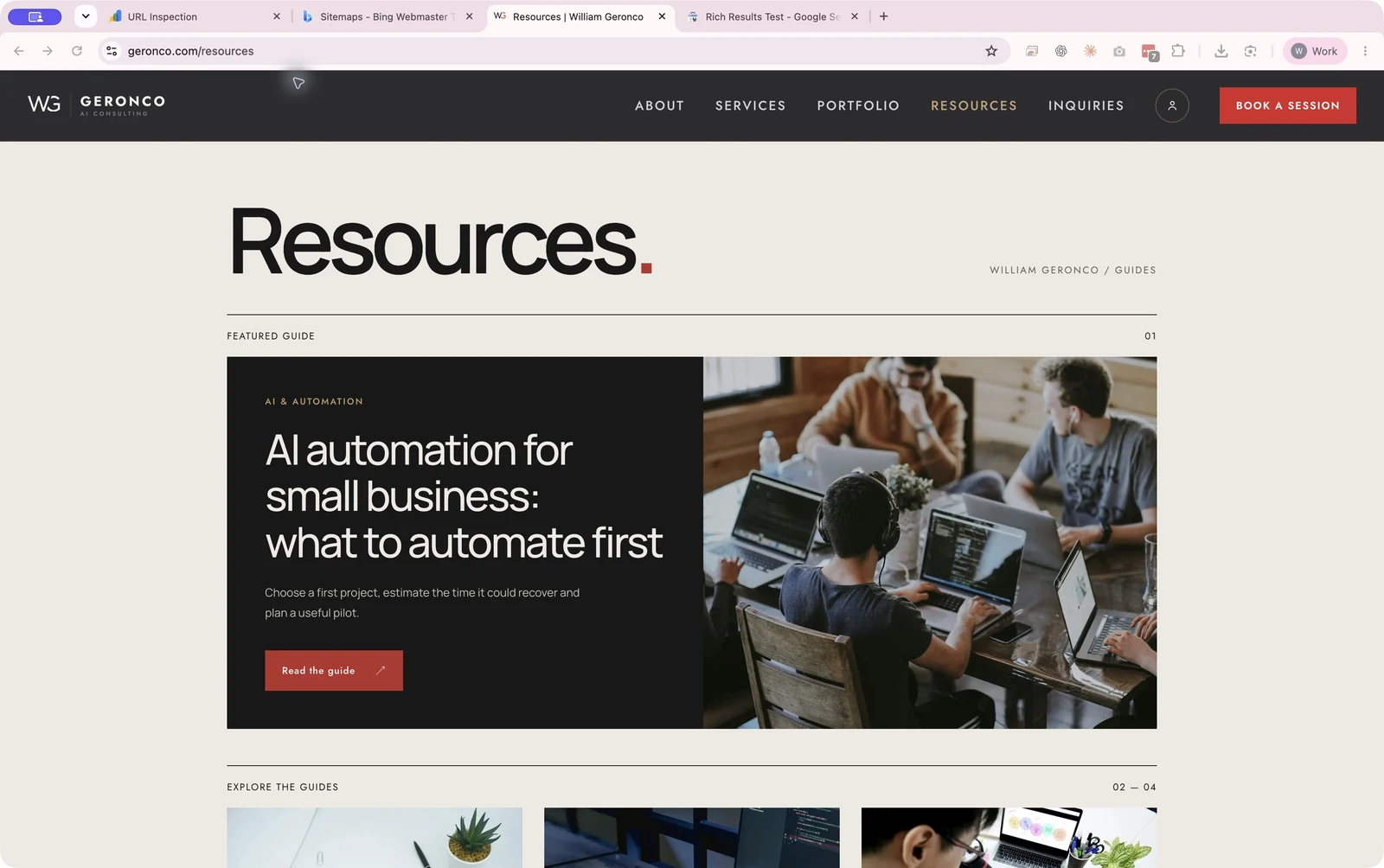This screenshot has width=1384, height=868.
Task: Click the camera screenshot extension icon
Action: tap(1119, 51)
